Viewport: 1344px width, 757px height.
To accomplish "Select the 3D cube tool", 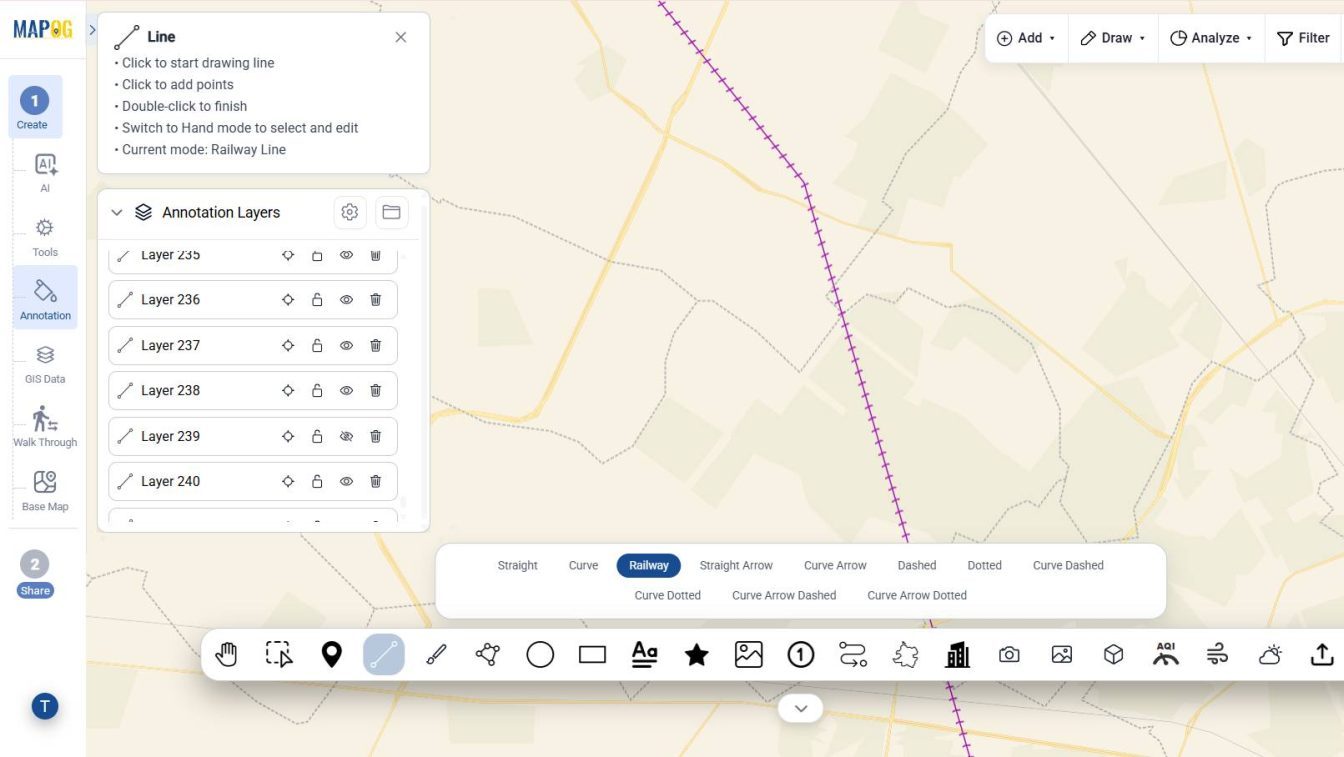I will [1114, 655].
